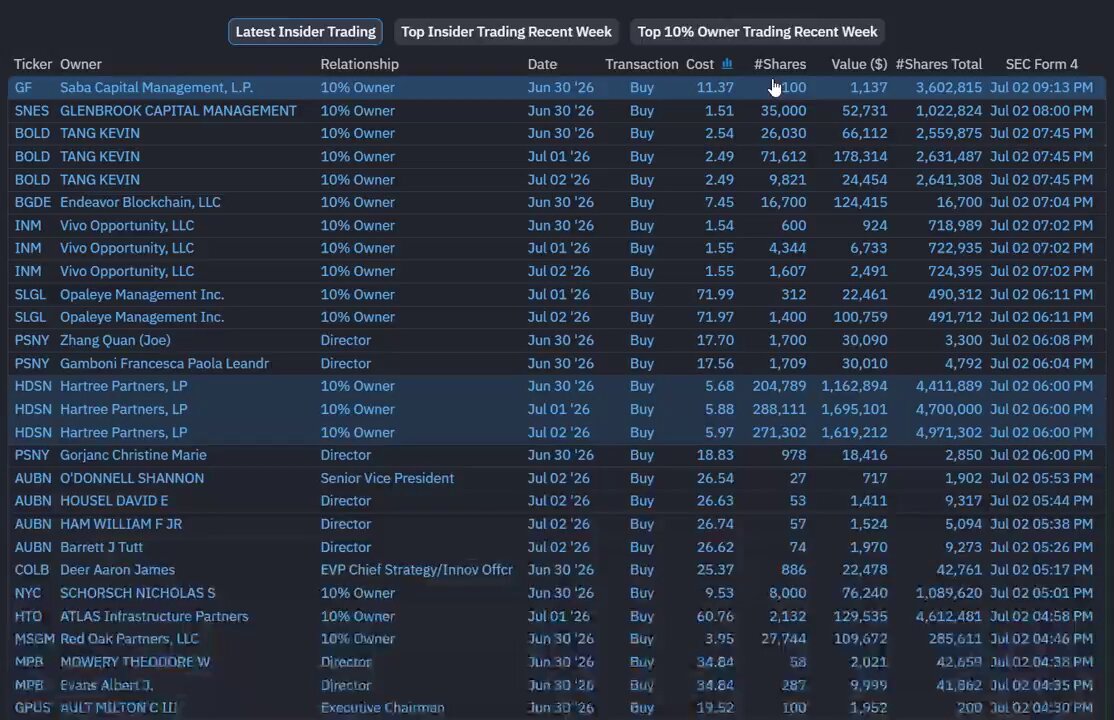Open SEC filing dated Jul 02 08:00 PM

(1042, 111)
